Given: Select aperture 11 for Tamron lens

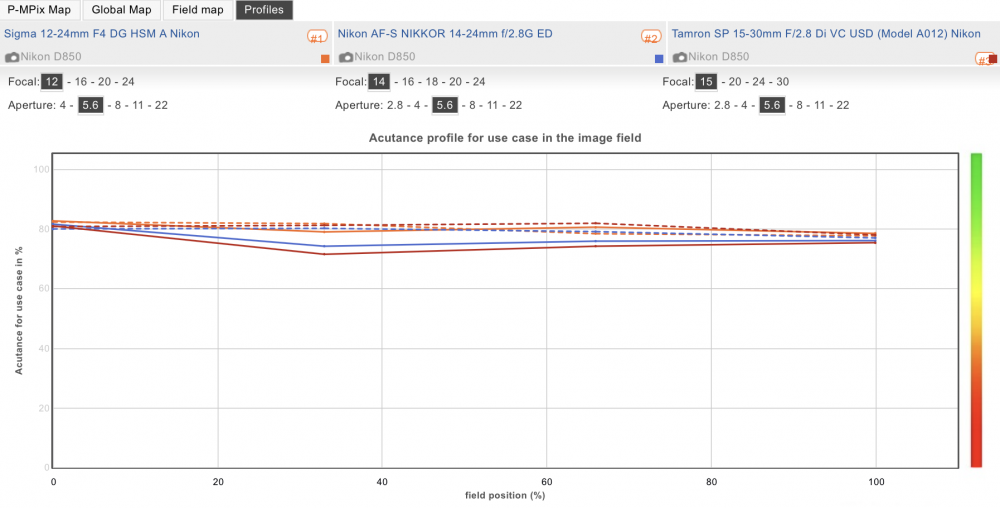Looking at the screenshot, I should tap(820, 105).
